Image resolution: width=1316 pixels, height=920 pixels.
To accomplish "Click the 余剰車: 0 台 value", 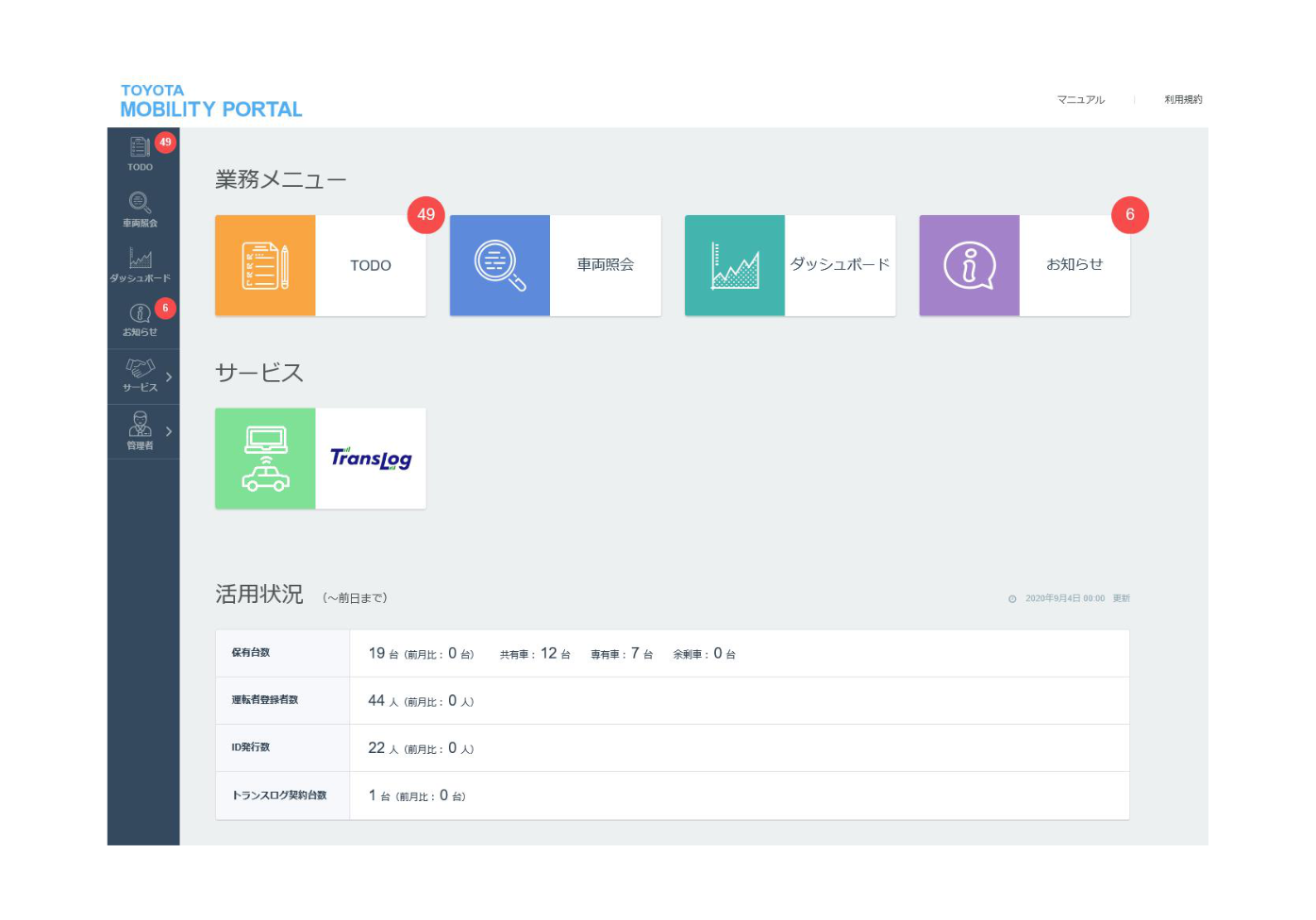I will pos(704,653).
